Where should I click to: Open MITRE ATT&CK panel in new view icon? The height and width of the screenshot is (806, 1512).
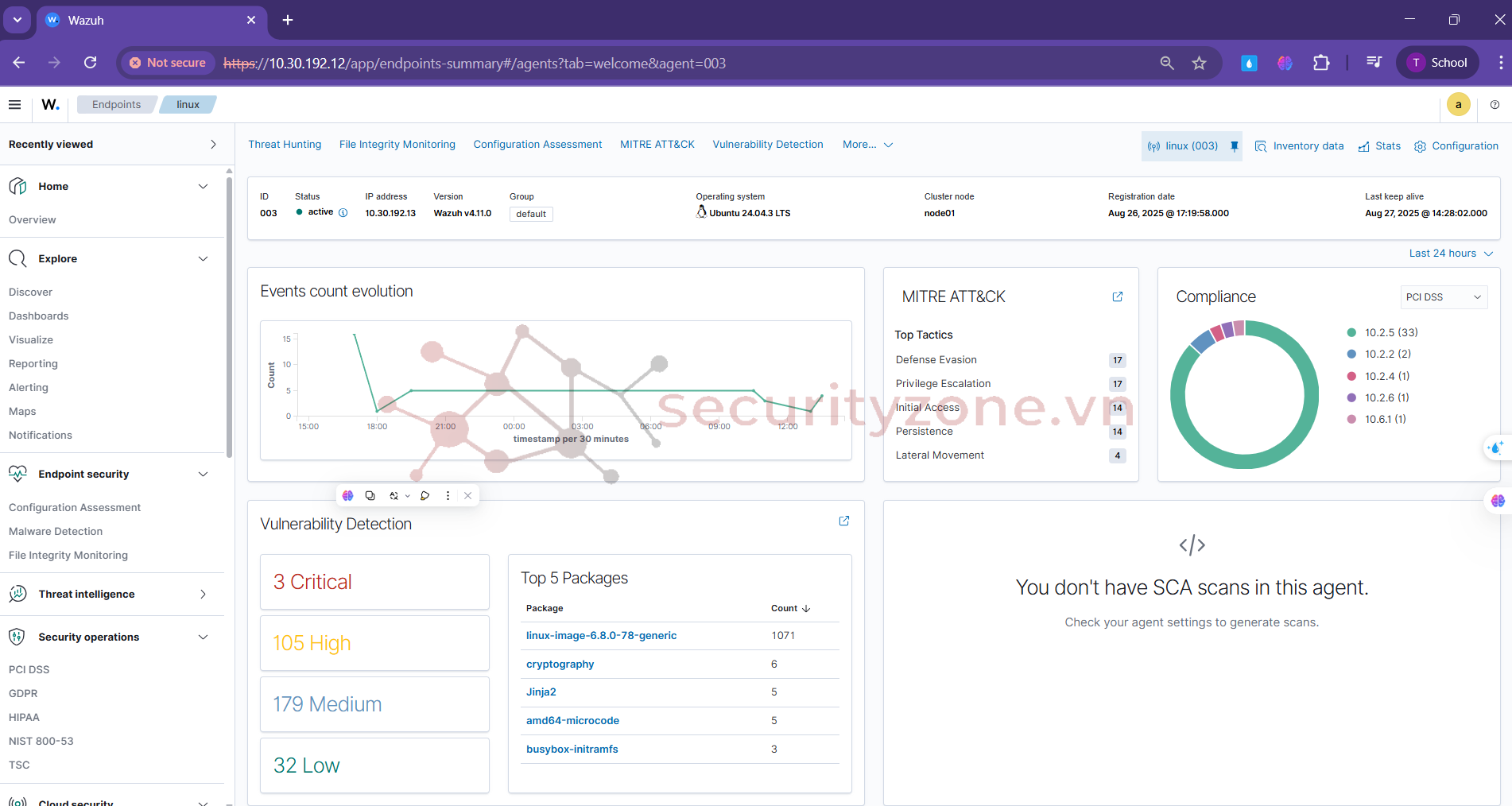[1117, 296]
